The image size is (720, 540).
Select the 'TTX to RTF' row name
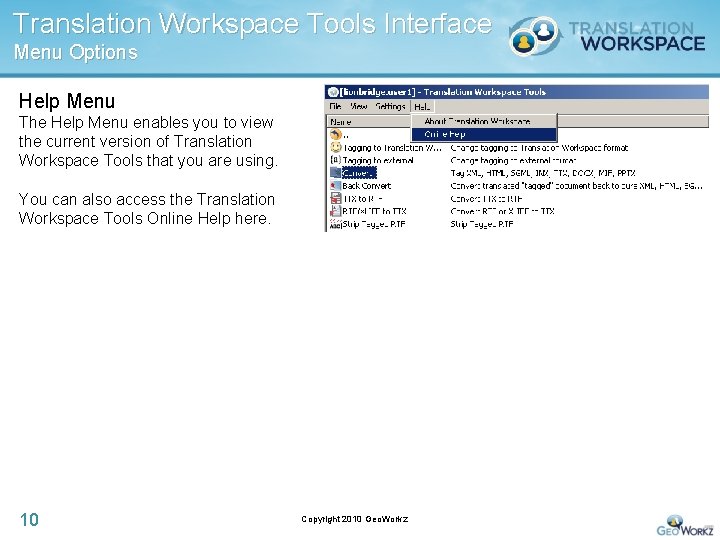363,198
